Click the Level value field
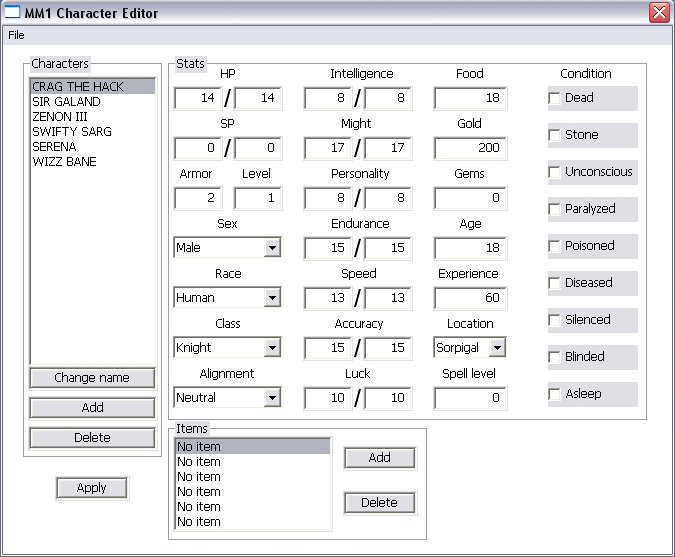Screen dimensions: 675x557 (258, 198)
